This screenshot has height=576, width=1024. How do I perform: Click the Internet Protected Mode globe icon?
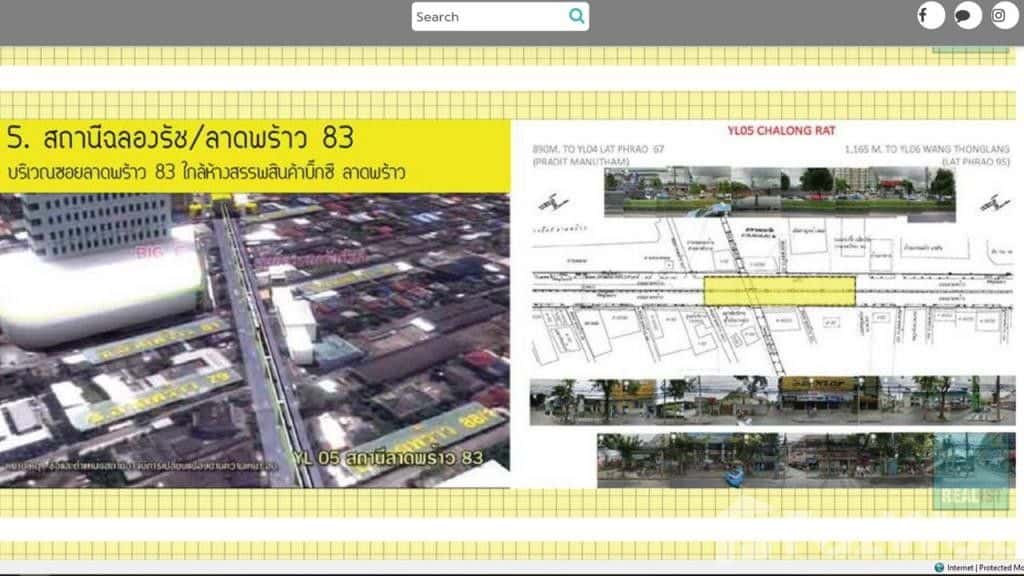pos(939,568)
